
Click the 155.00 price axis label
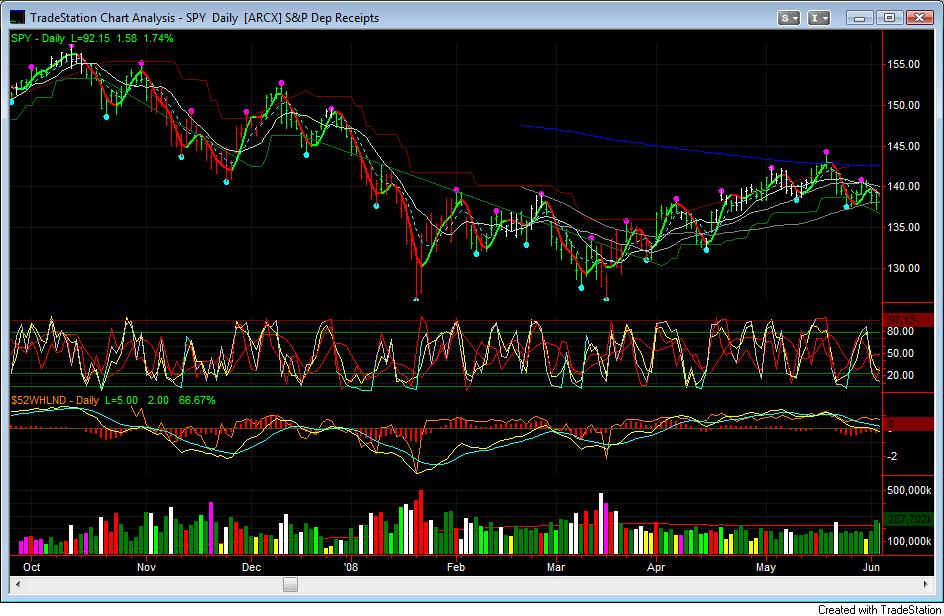coord(904,64)
